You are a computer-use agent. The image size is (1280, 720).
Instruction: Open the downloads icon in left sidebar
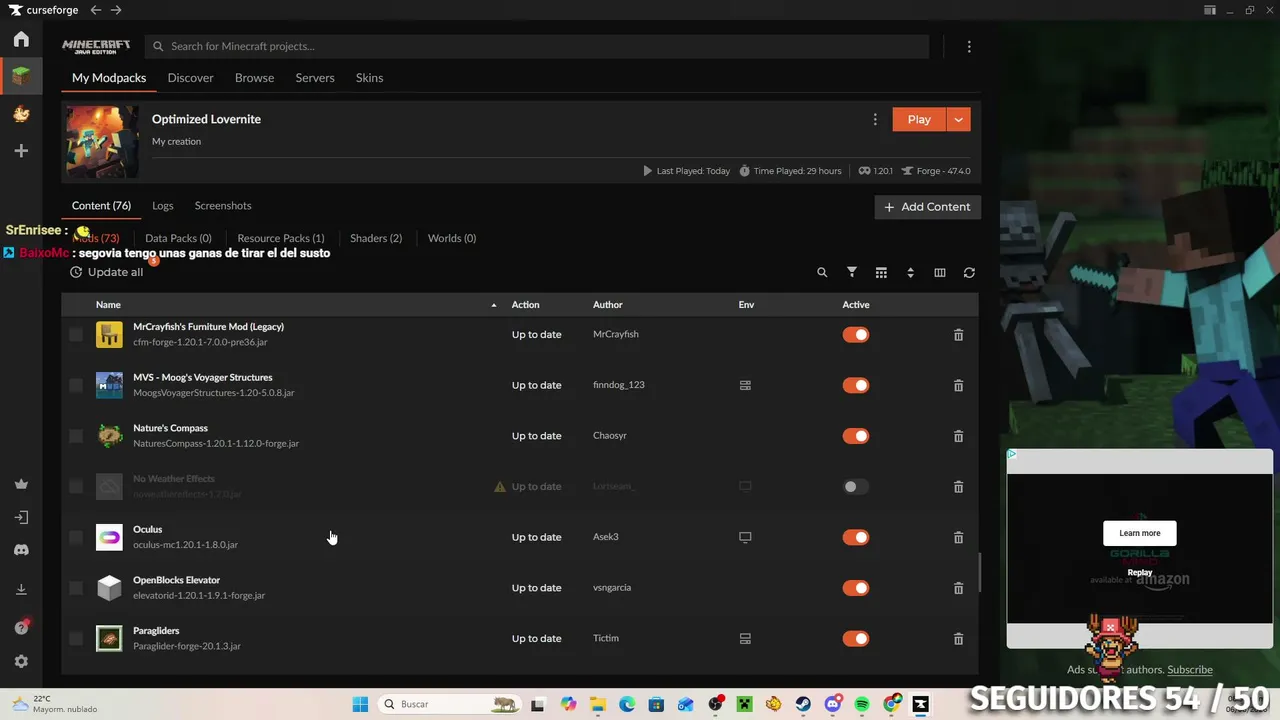(21, 590)
